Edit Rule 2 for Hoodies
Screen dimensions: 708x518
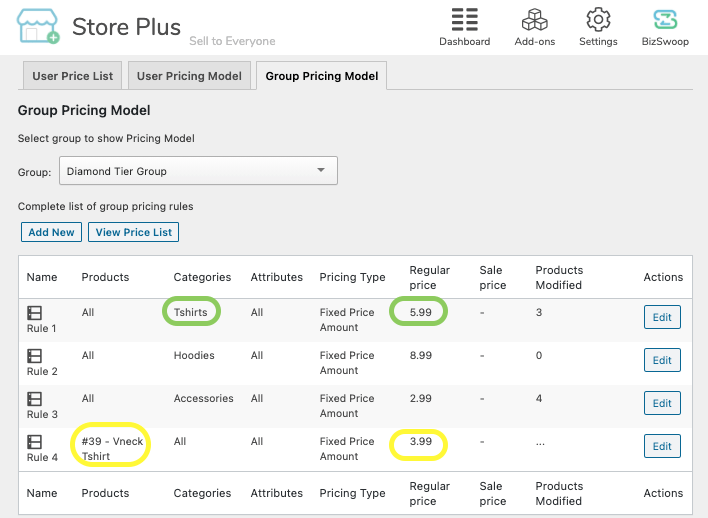[x=662, y=360]
